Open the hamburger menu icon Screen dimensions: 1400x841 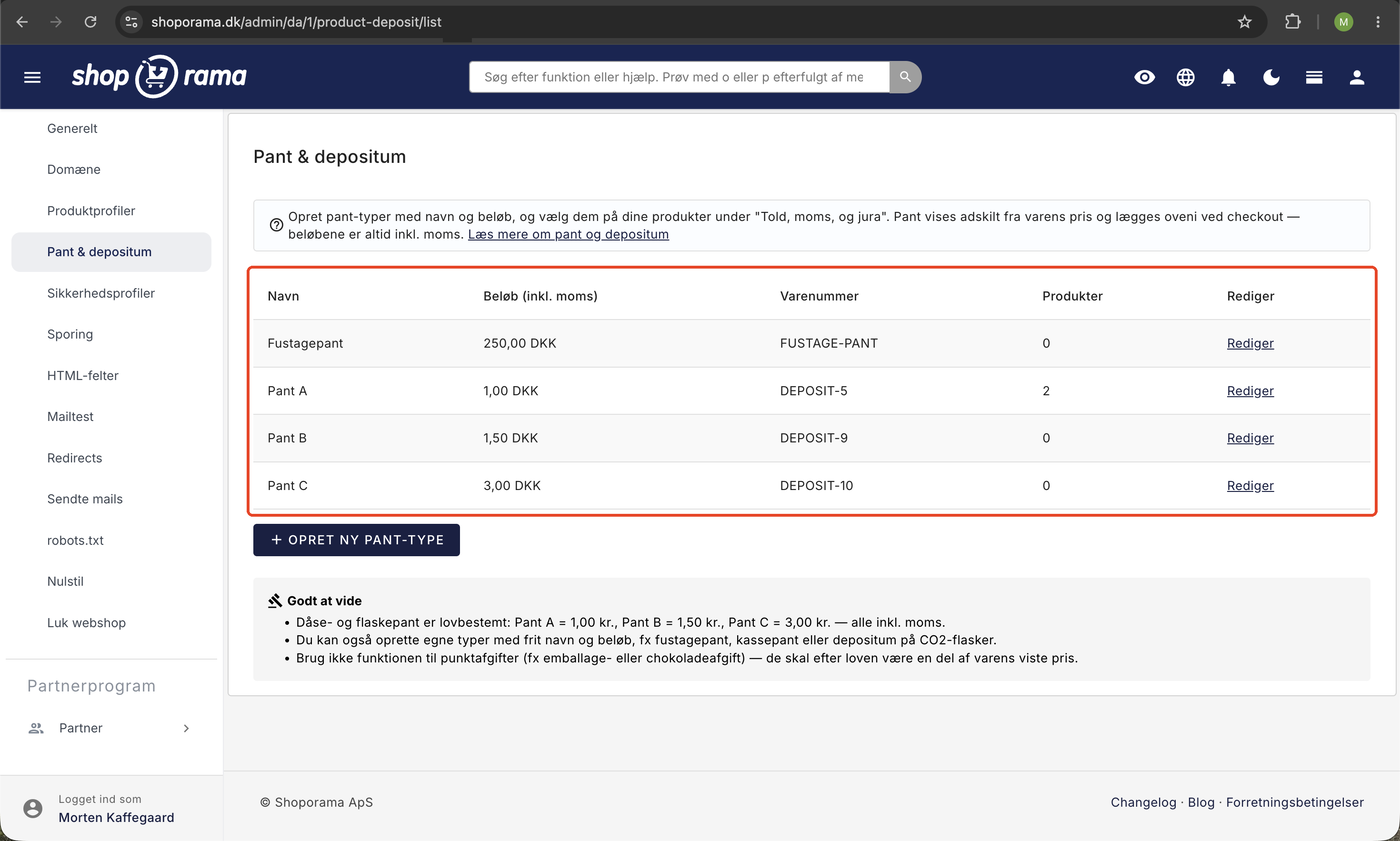32,77
